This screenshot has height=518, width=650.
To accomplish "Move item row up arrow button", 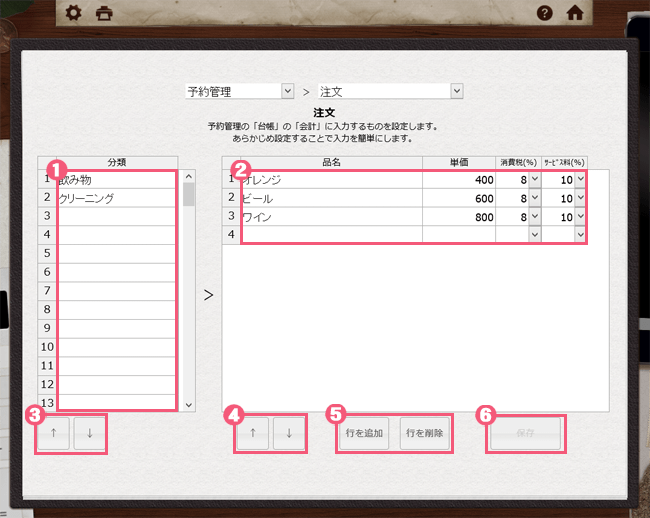I will coord(253,433).
